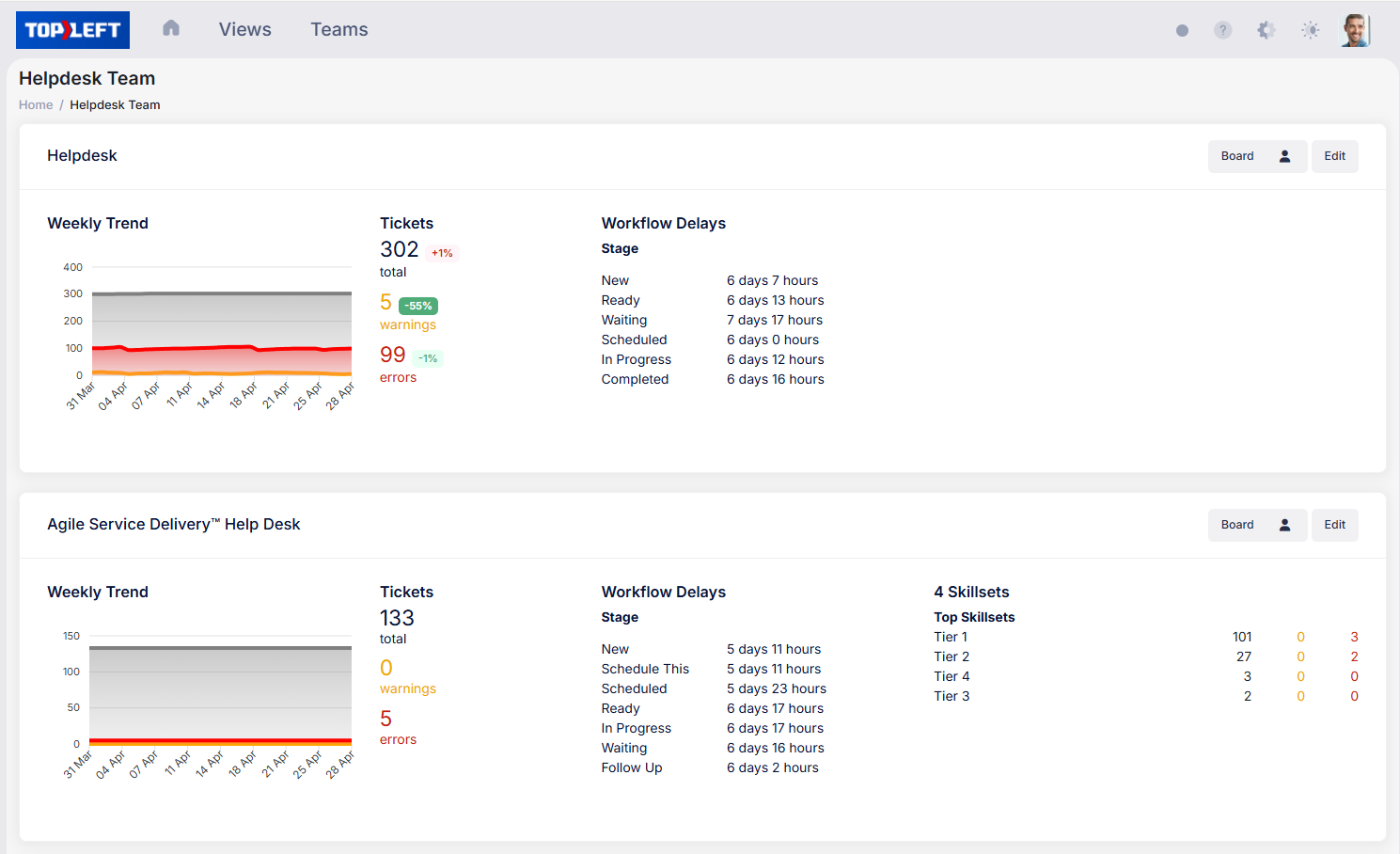Image resolution: width=1400 pixels, height=854 pixels.
Task: Open the settings gear icon
Action: [1266, 30]
